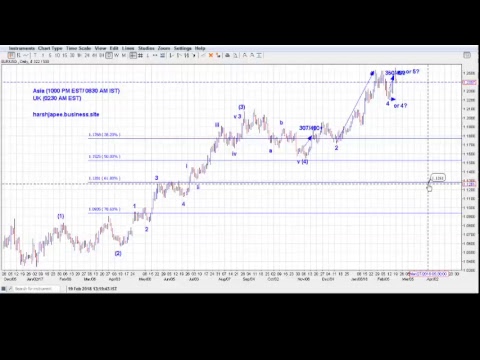Click the 'L' line tool icon
Image resolution: width=480 pixels, height=360 pixels.
pos(148,55)
